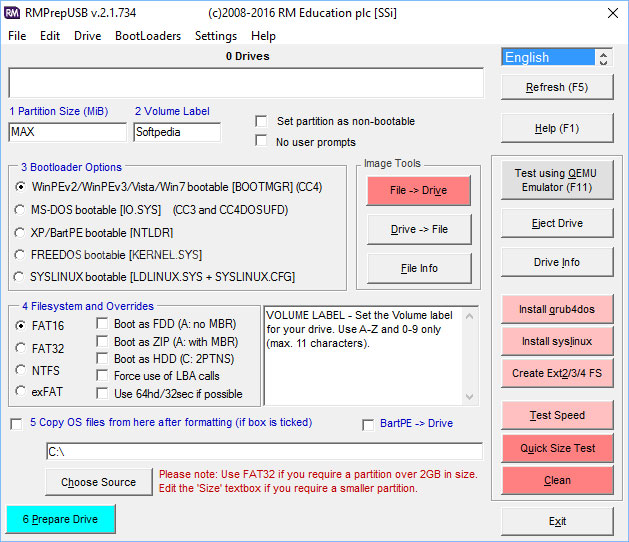The height and width of the screenshot is (542, 629).
Task: Click the Choose Source button
Action: pyautogui.click(x=98, y=482)
